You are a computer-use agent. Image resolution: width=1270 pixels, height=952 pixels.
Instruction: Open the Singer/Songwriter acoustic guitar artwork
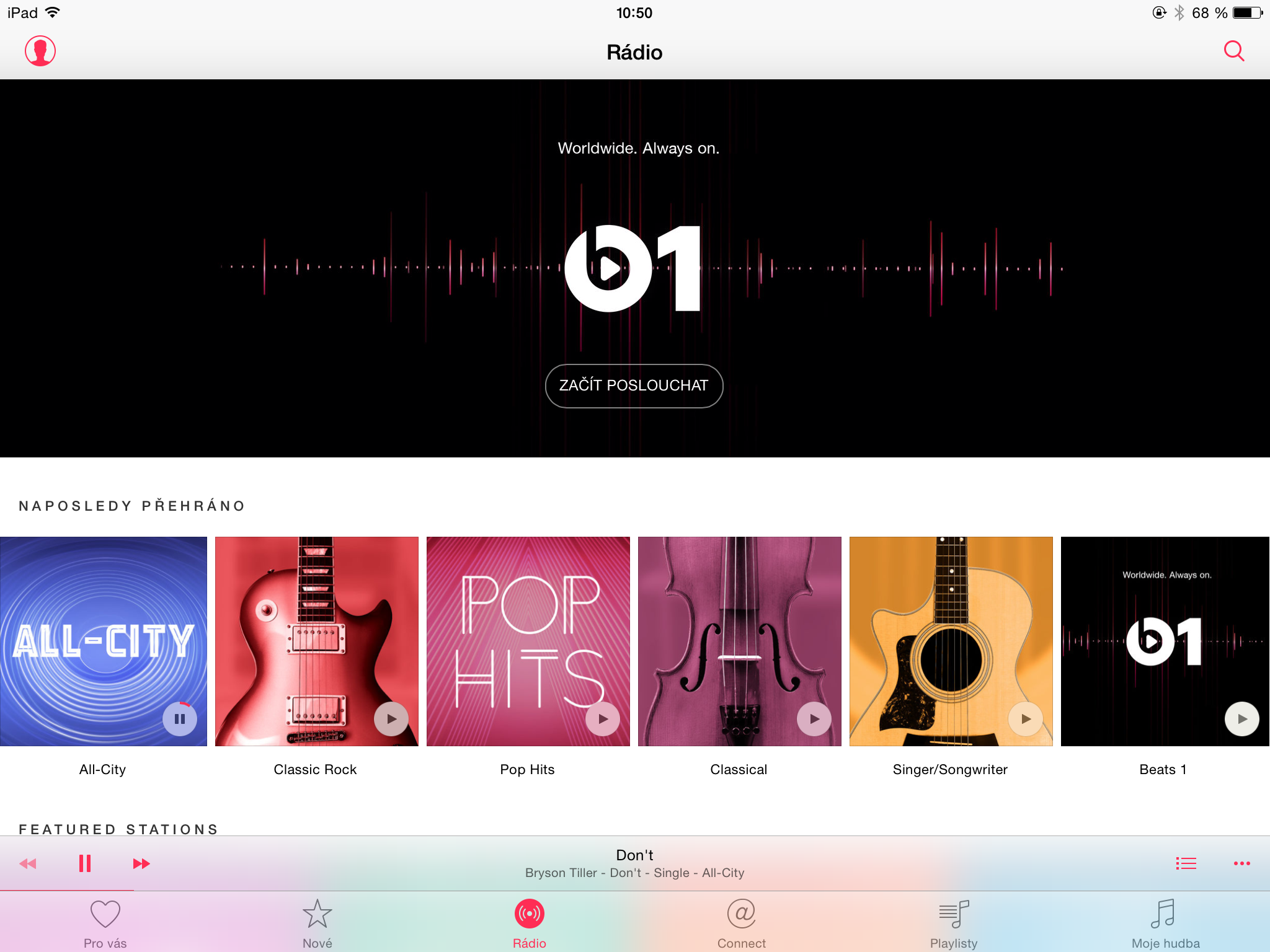pos(951,641)
